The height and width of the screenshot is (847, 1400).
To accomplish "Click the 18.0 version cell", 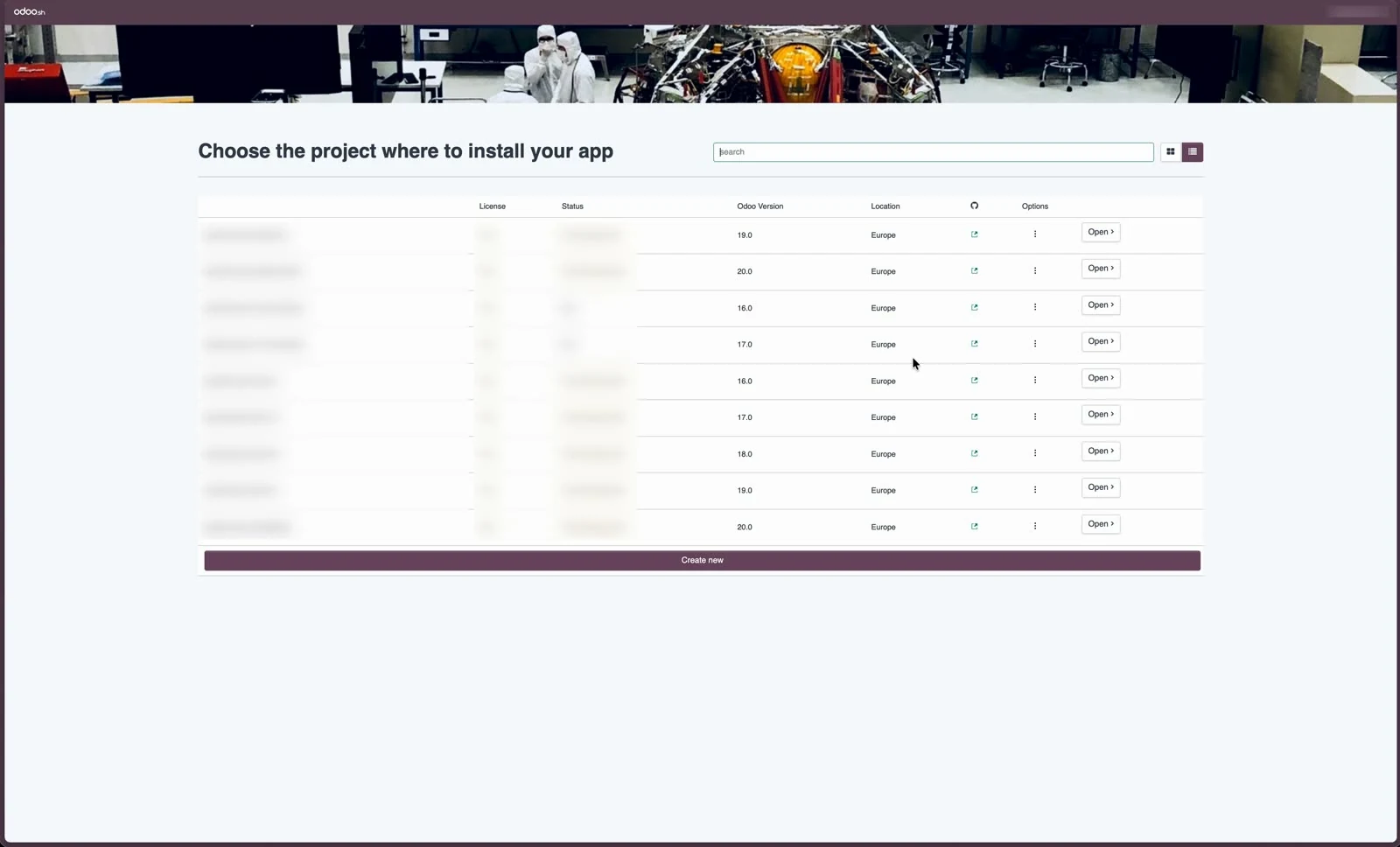I will [x=744, y=454].
